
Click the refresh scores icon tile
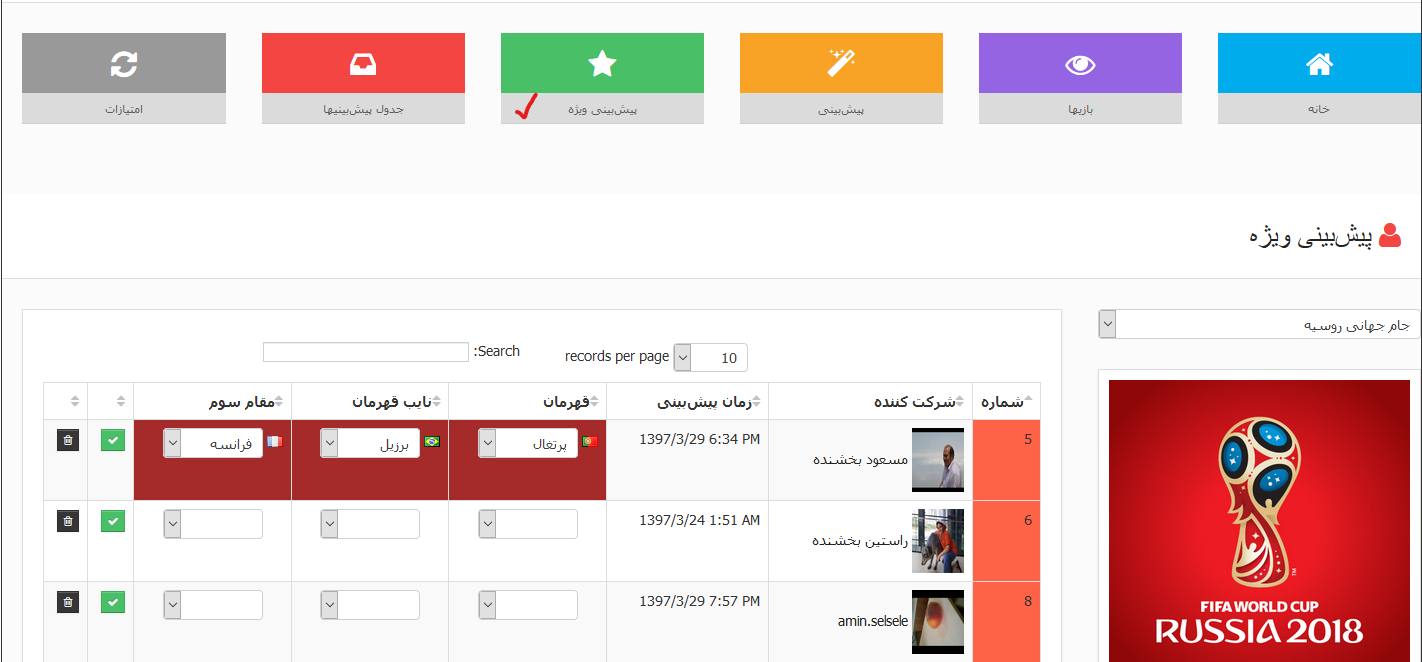[x=124, y=64]
